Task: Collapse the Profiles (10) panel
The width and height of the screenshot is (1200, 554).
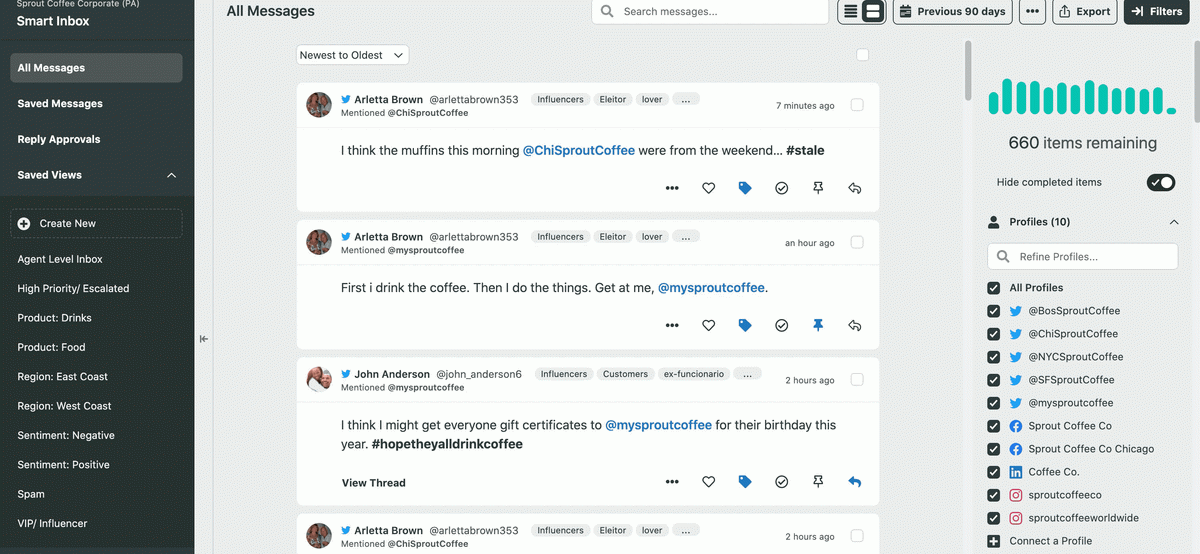Action: tap(1174, 222)
